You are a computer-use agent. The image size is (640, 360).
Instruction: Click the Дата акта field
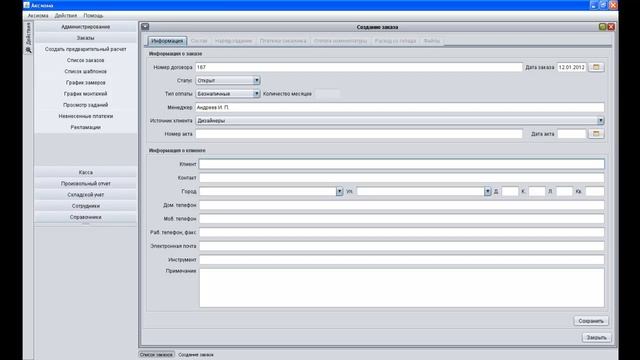click(x=571, y=133)
